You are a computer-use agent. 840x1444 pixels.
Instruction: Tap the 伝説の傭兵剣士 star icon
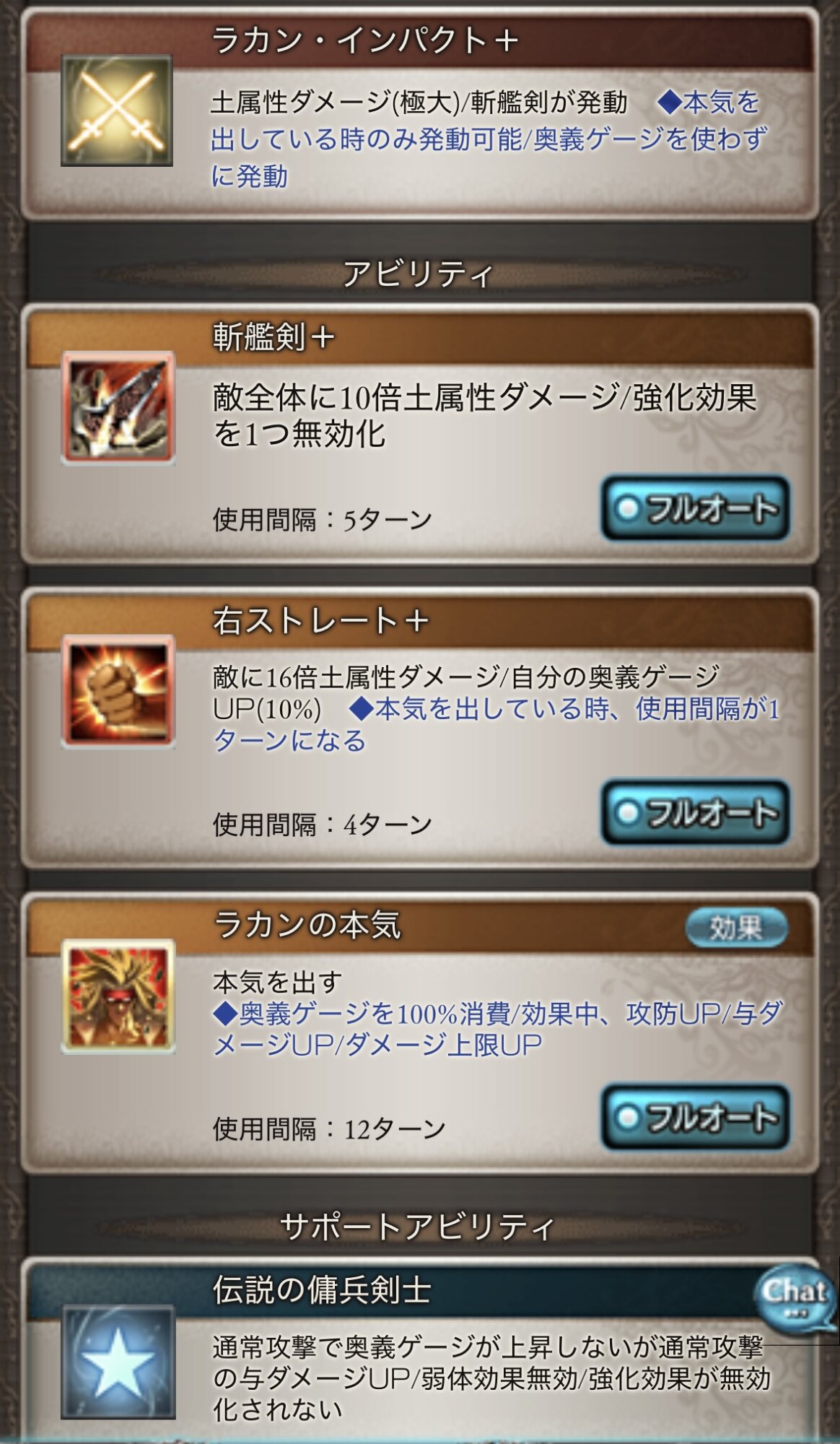[x=118, y=1362]
